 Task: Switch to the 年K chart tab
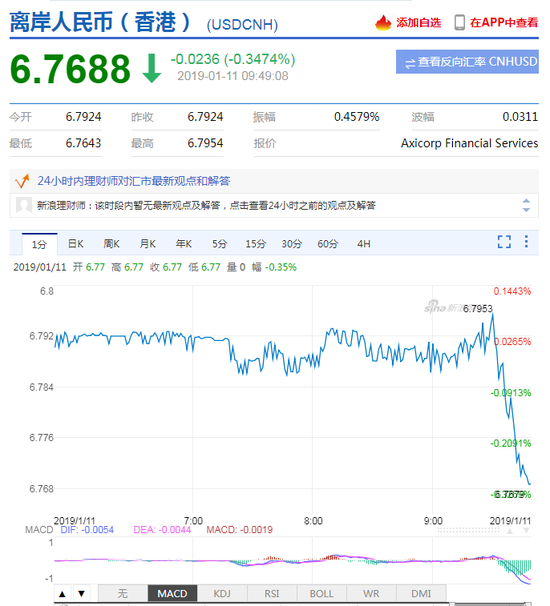tap(183, 244)
